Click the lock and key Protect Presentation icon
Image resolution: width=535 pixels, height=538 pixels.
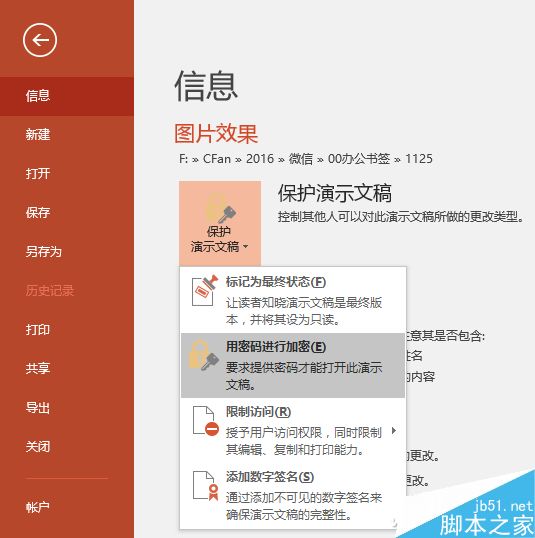point(220,208)
